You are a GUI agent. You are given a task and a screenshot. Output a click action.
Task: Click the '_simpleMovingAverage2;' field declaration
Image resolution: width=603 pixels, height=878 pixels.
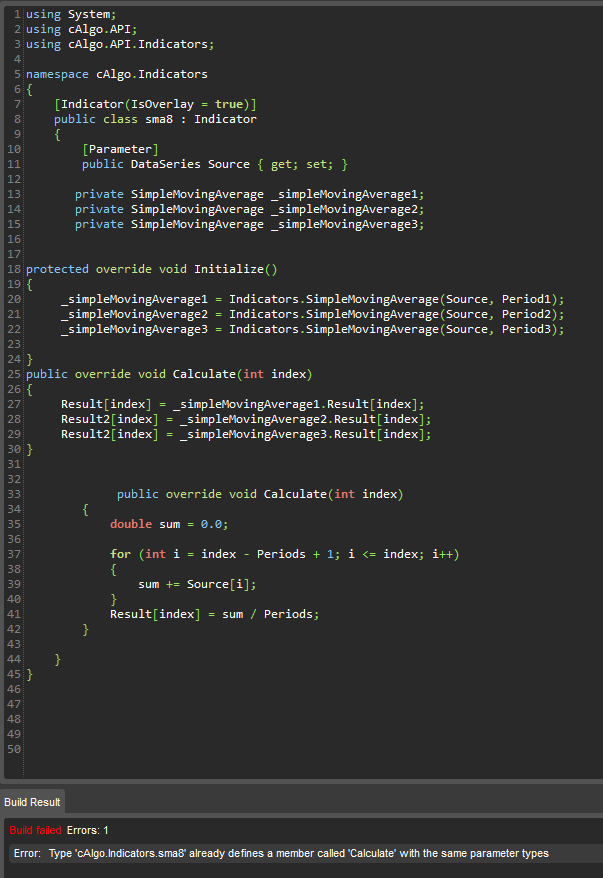point(249,209)
